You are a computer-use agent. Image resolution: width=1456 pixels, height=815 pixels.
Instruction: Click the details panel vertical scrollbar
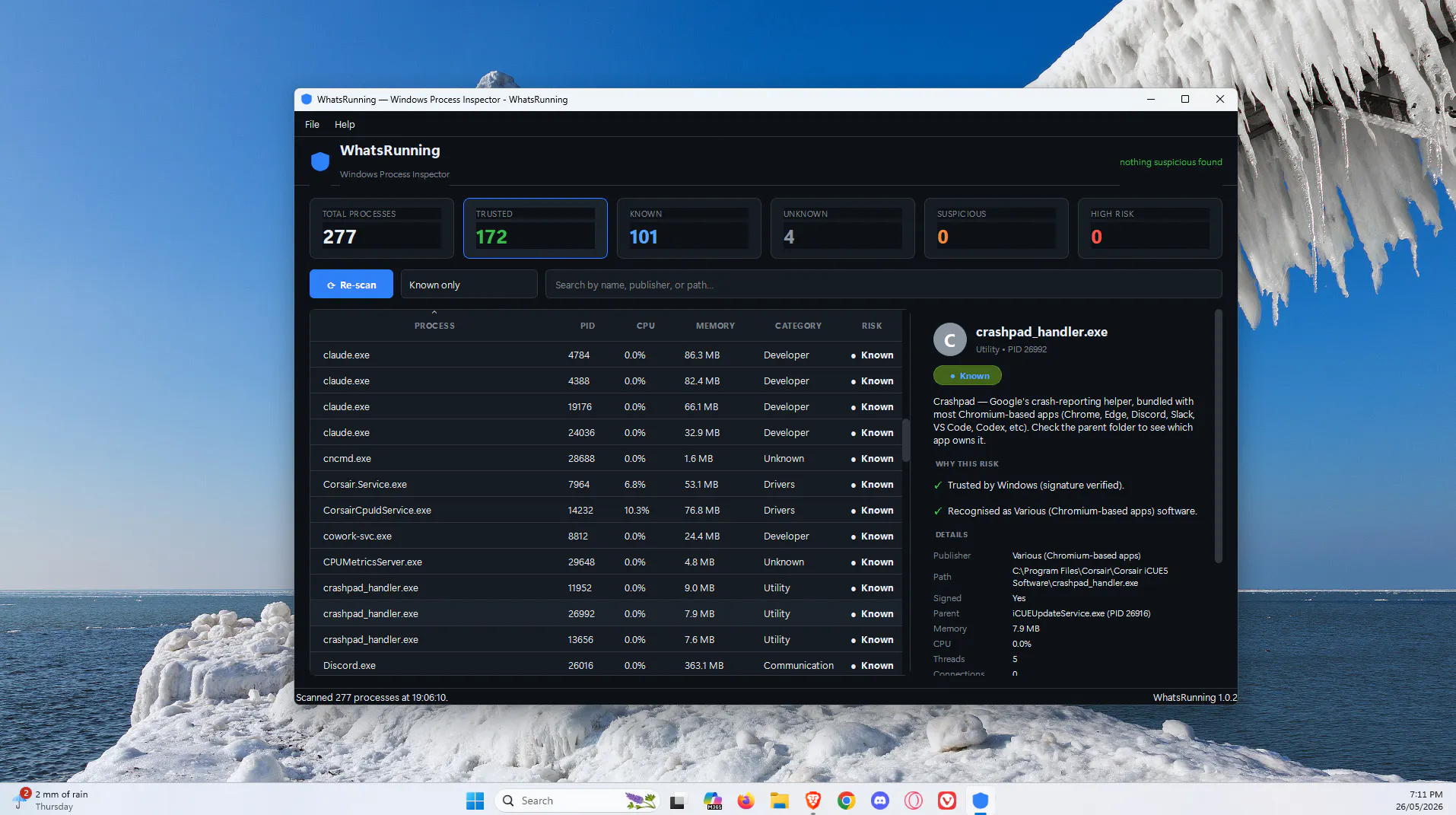point(1218,436)
